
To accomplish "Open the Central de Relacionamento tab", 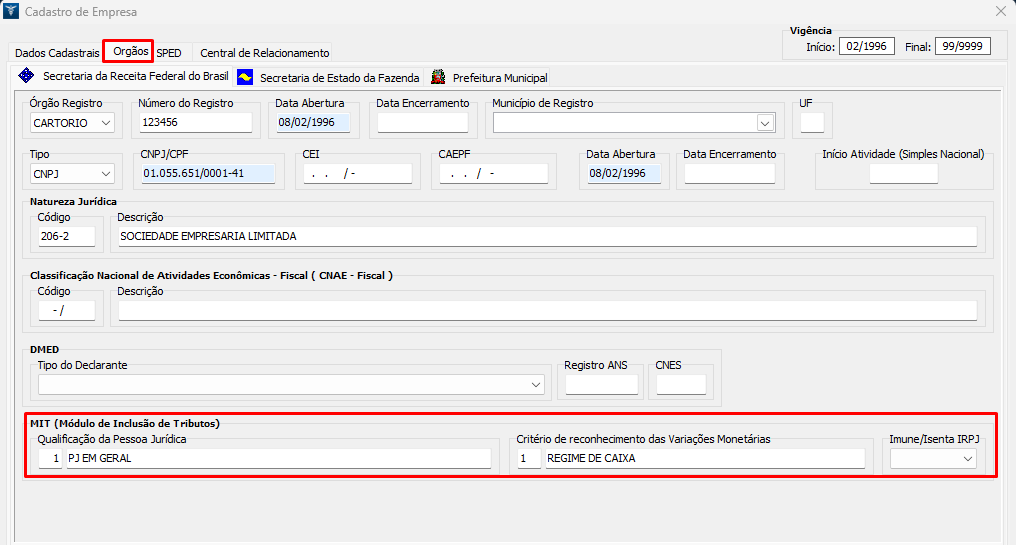I will click(264, 52).
